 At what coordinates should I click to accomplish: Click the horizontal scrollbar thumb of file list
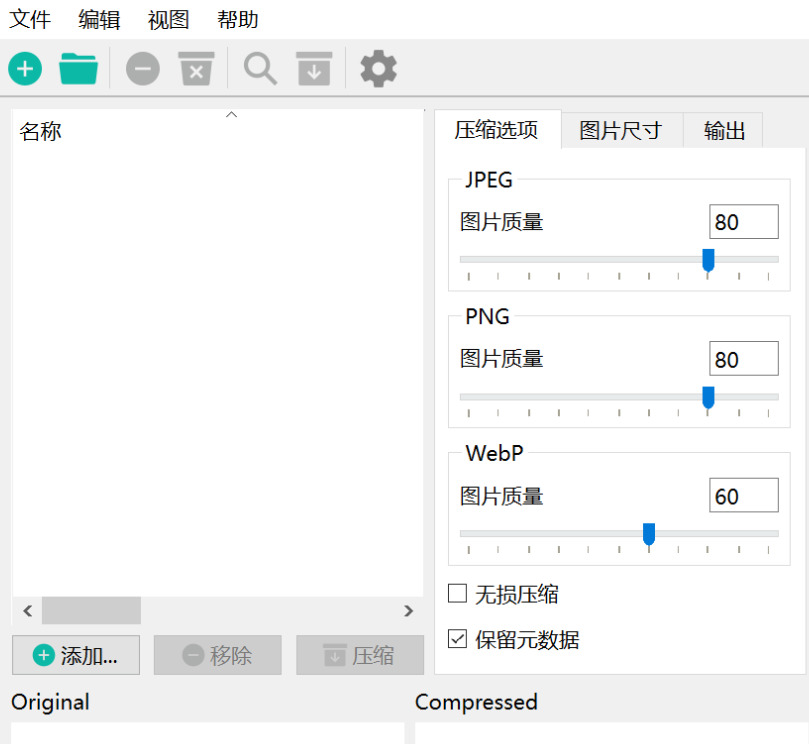pyautogui.click(x=91, y=611)
